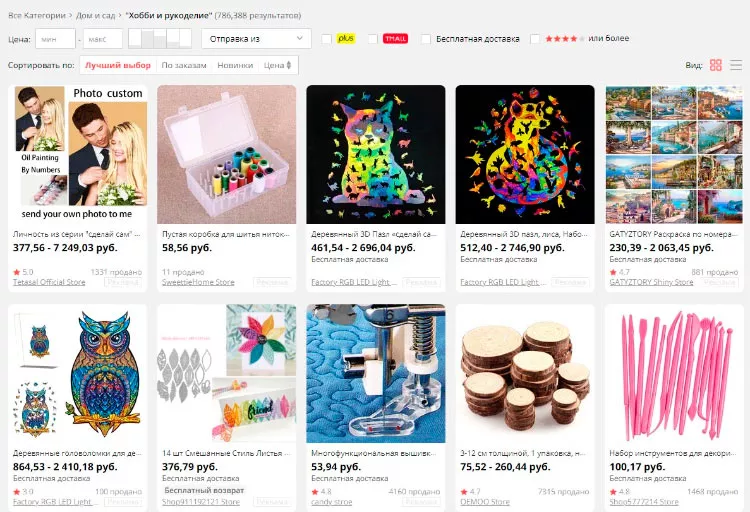Screen dimensions: 750x512
Task: Open the Все Категории breadcrumb
Action: tap(36, 15)
